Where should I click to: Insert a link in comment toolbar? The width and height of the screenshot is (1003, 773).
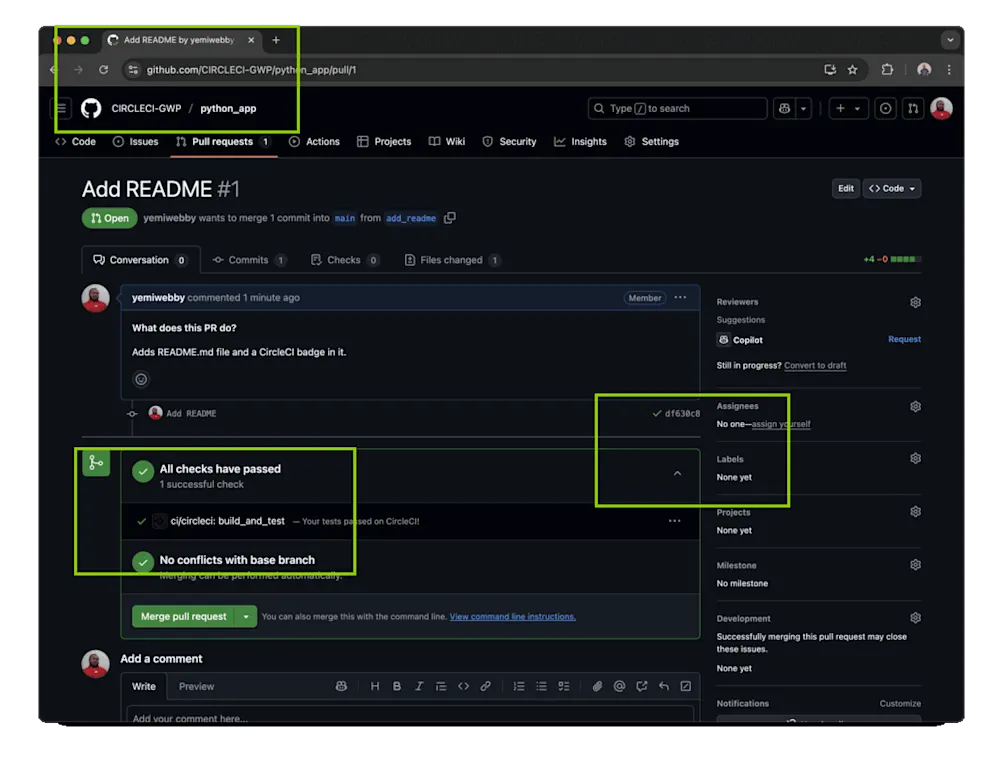click(x=486, y=686)
